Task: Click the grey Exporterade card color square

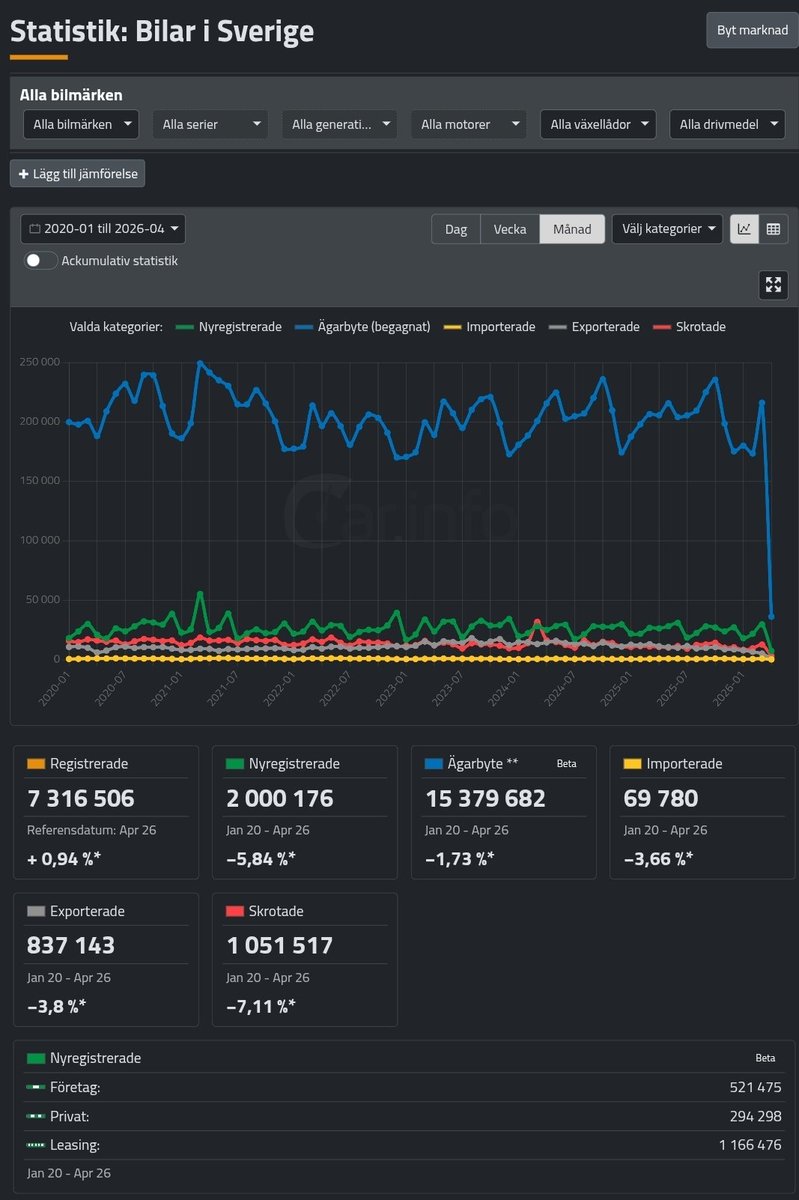Action: point(36,911)
